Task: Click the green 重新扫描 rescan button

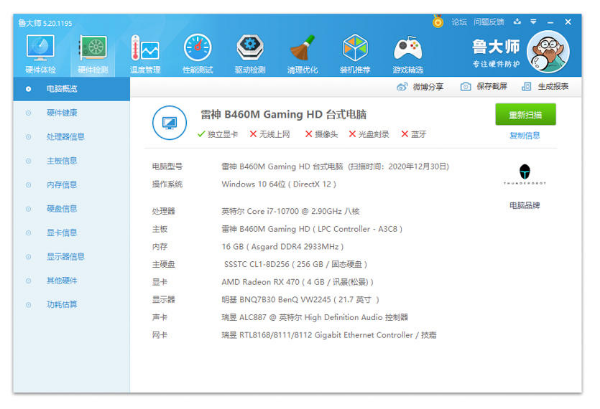Action: tap(525, 114)
